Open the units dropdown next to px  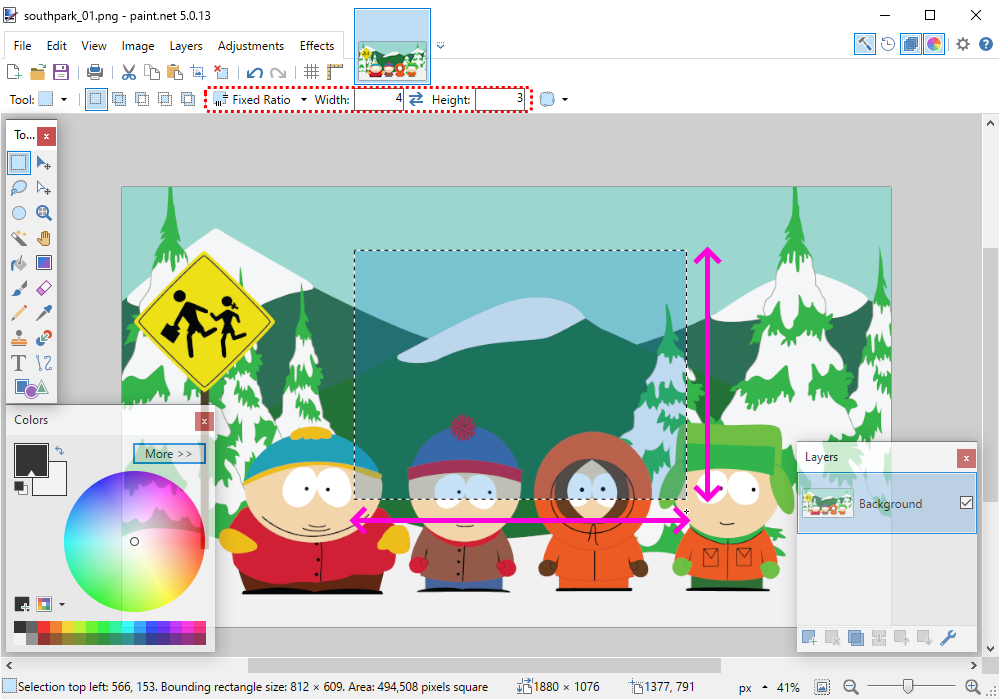(x=765, y=687)
